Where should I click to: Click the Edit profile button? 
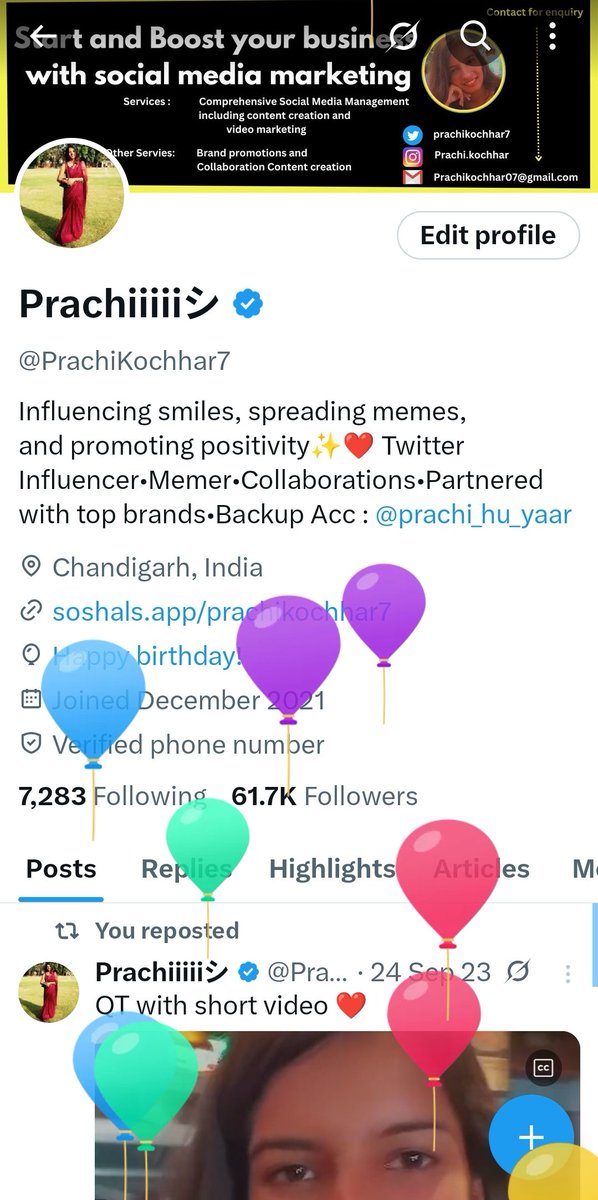(x=488, y=236)
